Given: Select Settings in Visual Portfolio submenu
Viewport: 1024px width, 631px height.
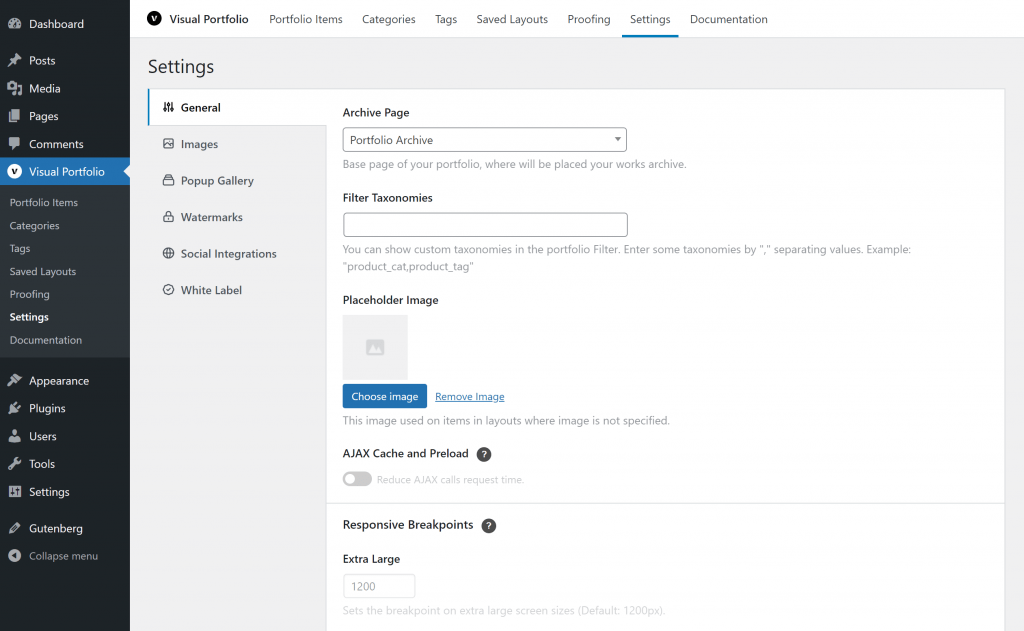Looking at the screenshot, I should pyautogui.click(x=29, y=317).
